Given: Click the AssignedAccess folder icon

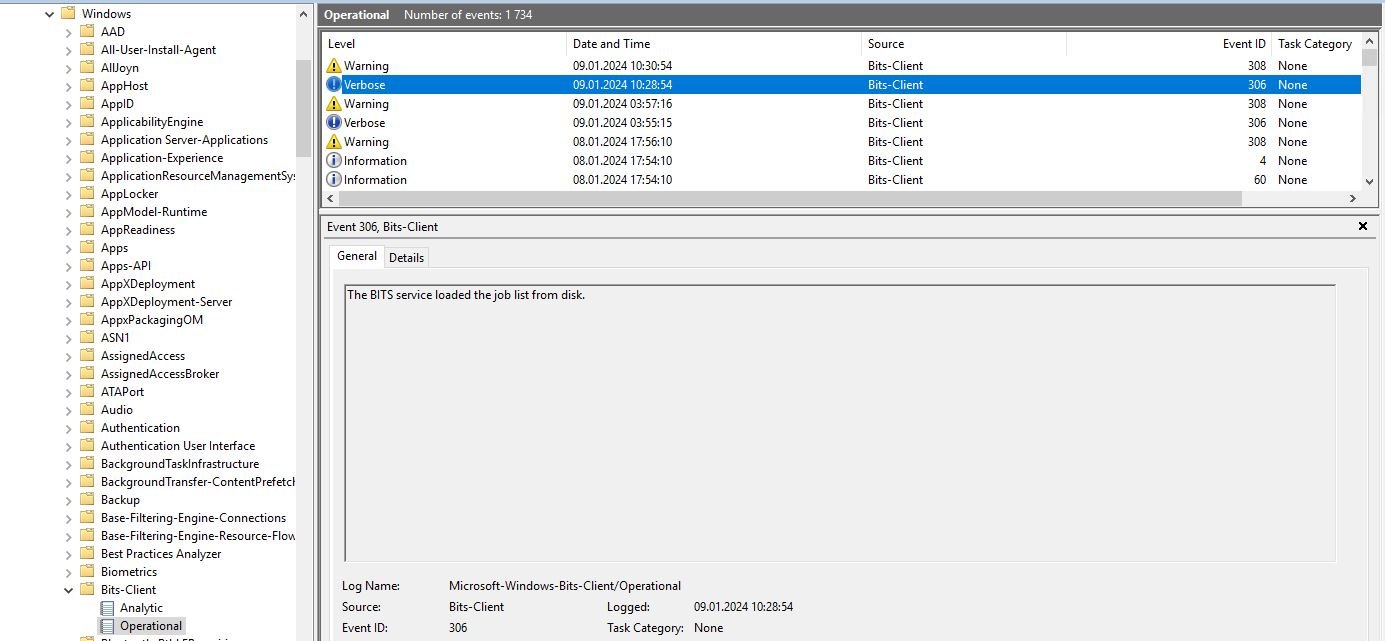Looking at the screenshot, I should (x=87, y=356).
